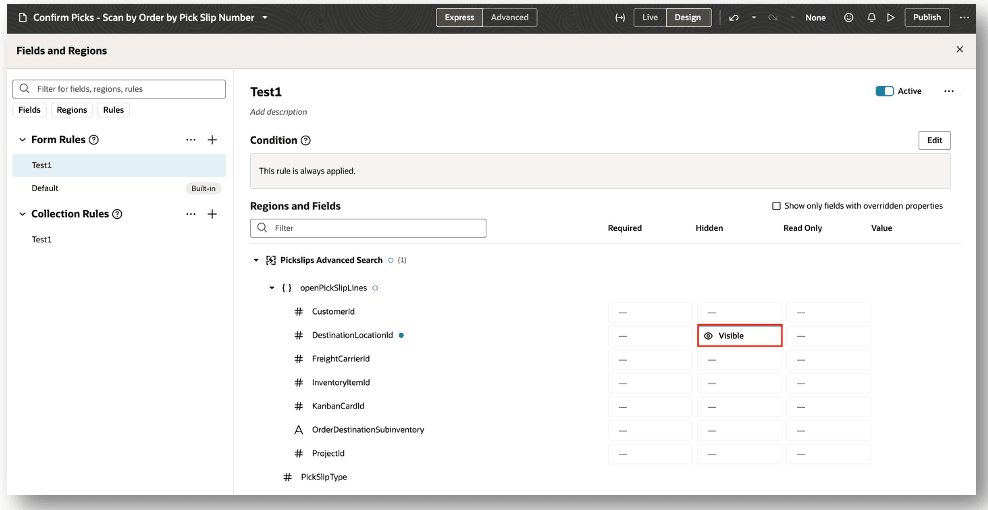Collapse the Pickslips Advanced Search region

click(256, 260)
